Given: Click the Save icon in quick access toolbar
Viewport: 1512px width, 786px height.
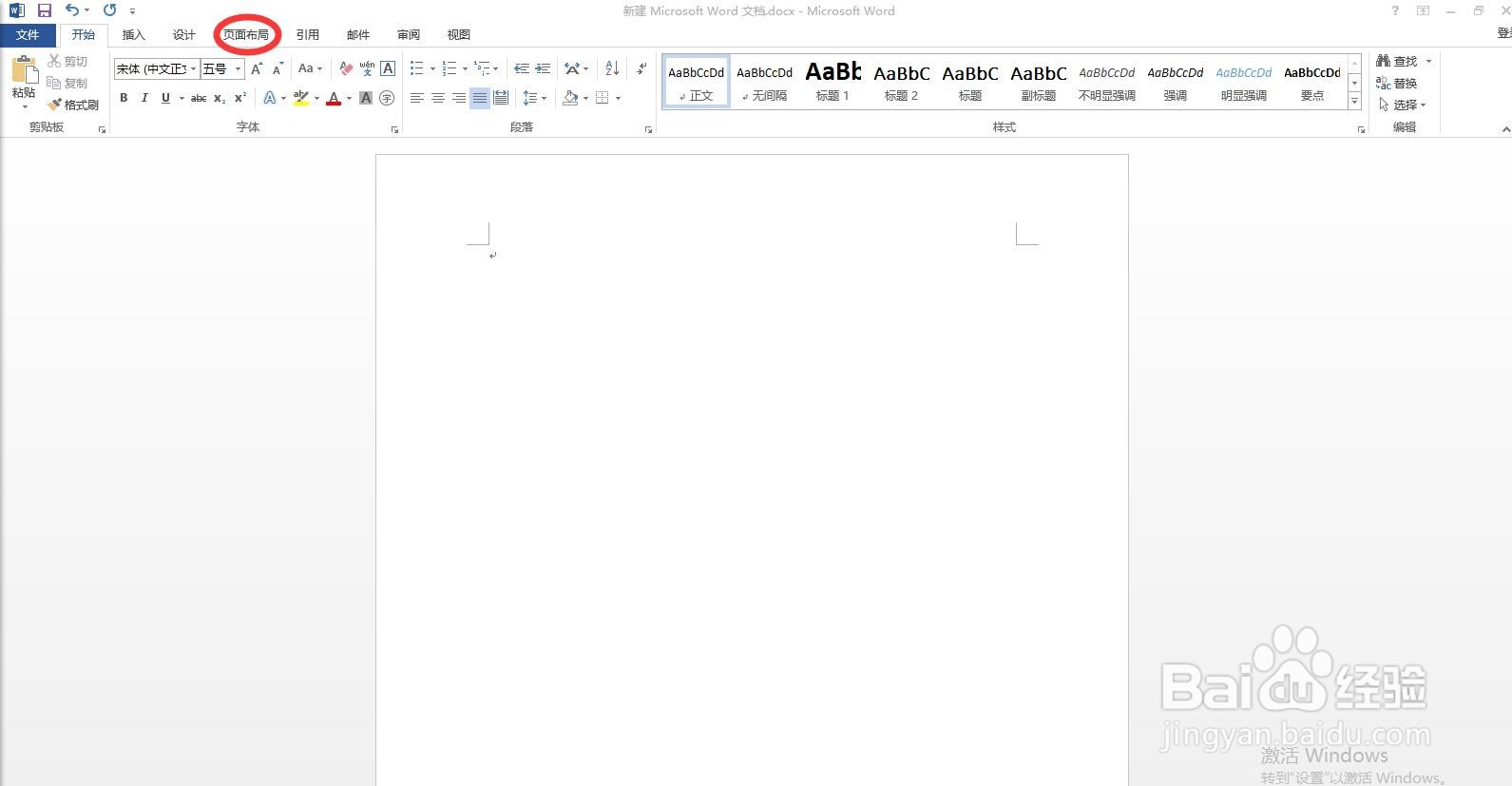Looking at the screenshot, I should click(x=44, y=10).
